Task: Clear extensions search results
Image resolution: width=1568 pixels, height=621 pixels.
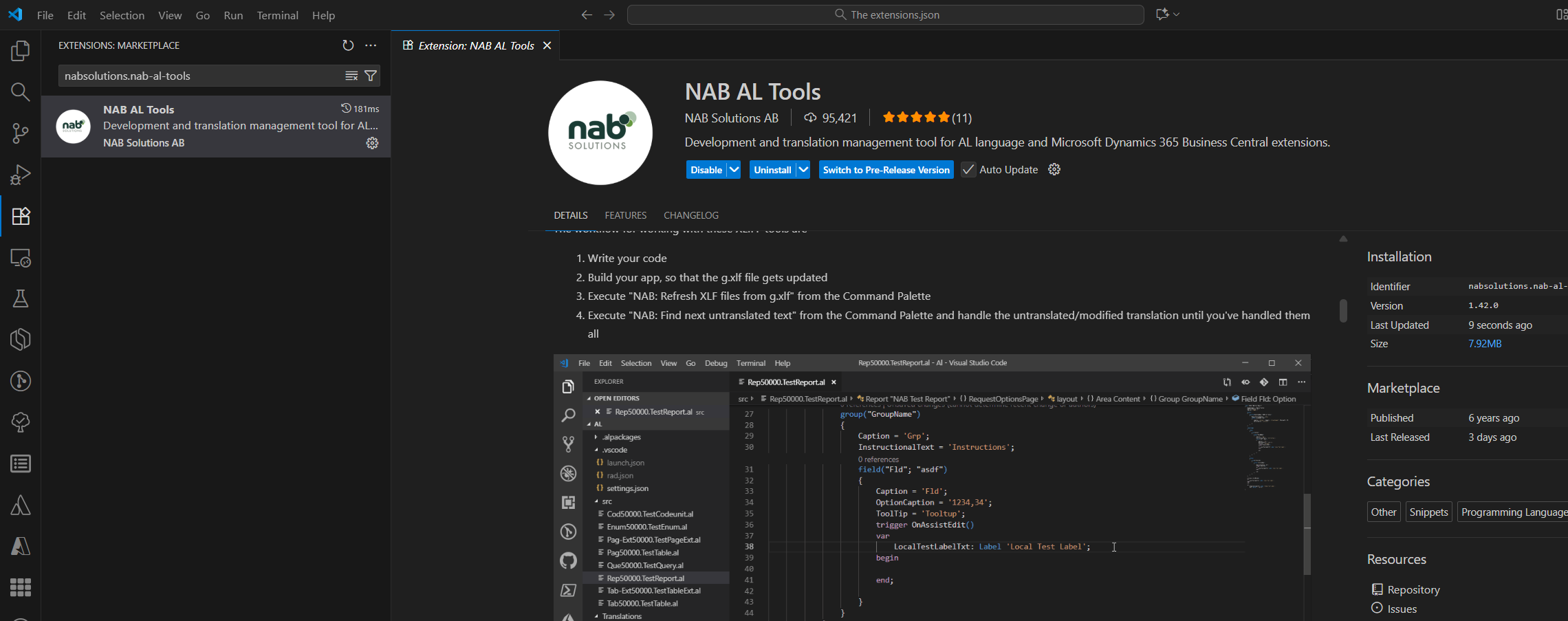Action: (351, 76)
